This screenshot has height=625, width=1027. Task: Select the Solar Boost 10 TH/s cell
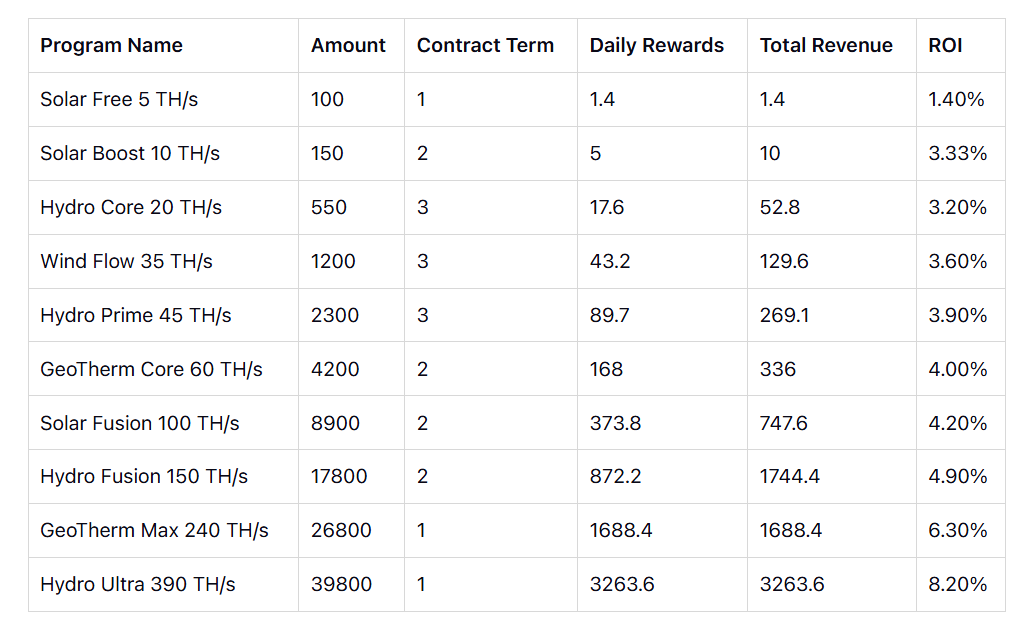click(x=130, y=154)
